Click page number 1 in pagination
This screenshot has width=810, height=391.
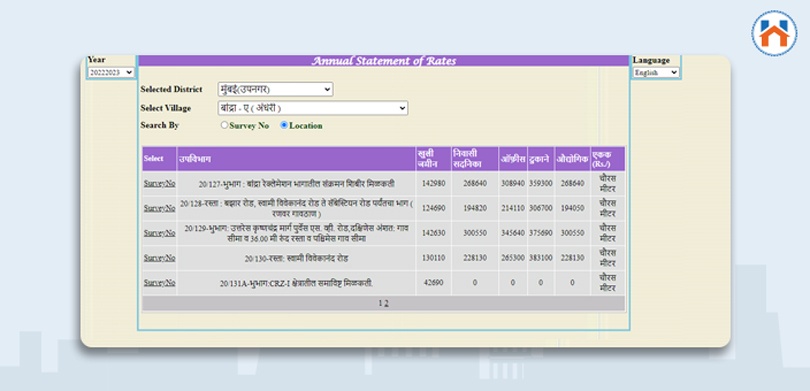pyautogui.click(x=380, y=303)
